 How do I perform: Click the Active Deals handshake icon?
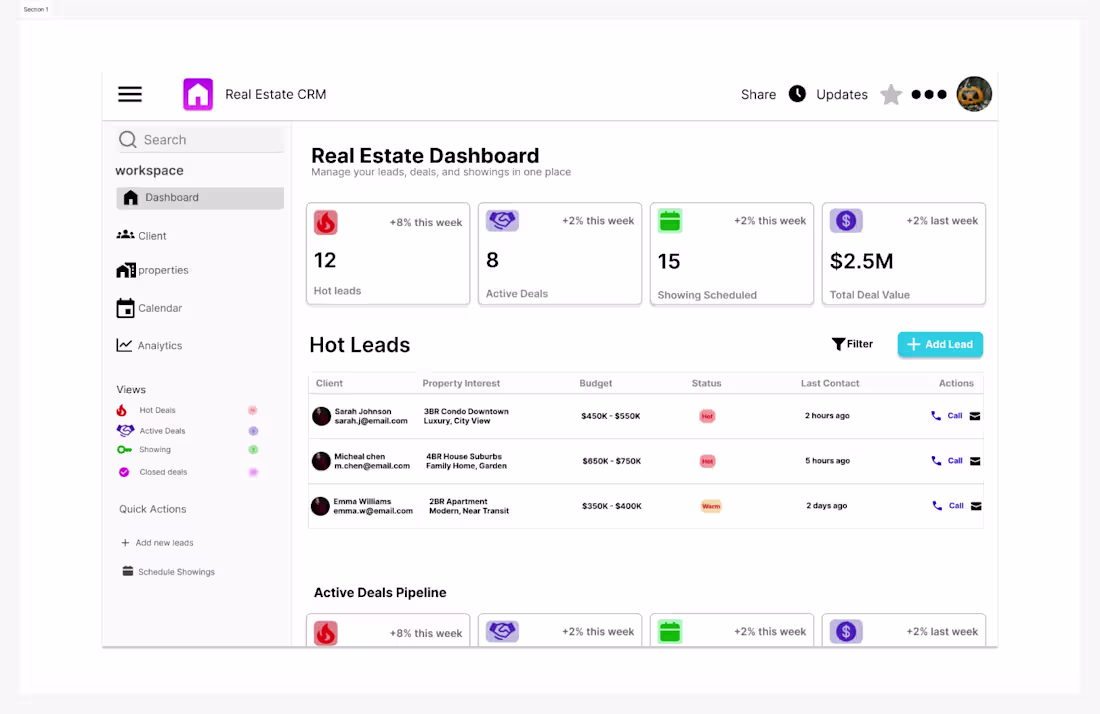pos(124,430)
